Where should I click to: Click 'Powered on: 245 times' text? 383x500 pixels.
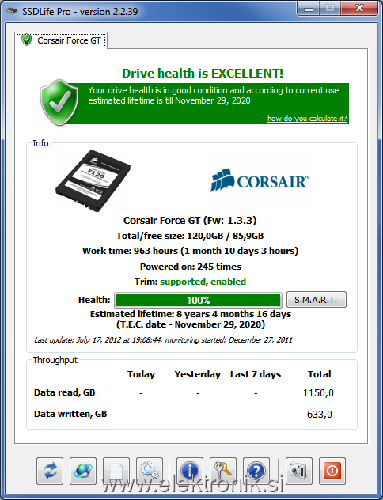[190, 267]
